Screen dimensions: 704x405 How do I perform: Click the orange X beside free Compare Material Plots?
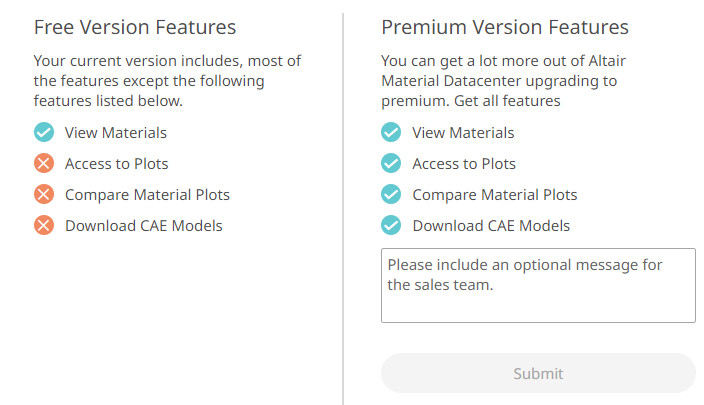(x=43, y=194)
